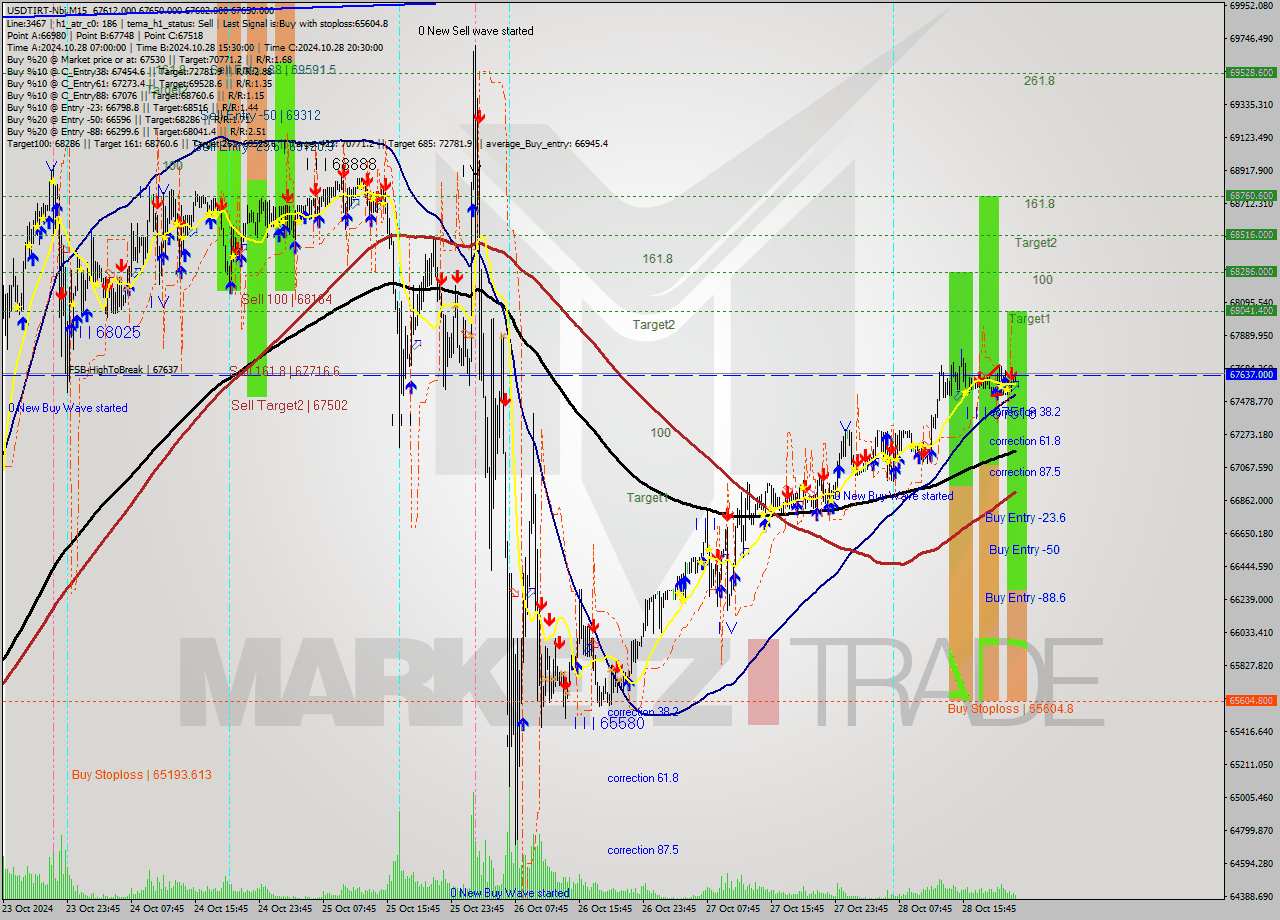
Task: Select the 'Last Signal is:Buy with stoploss:65604.8' text
Action: pyautogui.click(x=304, y=23)
